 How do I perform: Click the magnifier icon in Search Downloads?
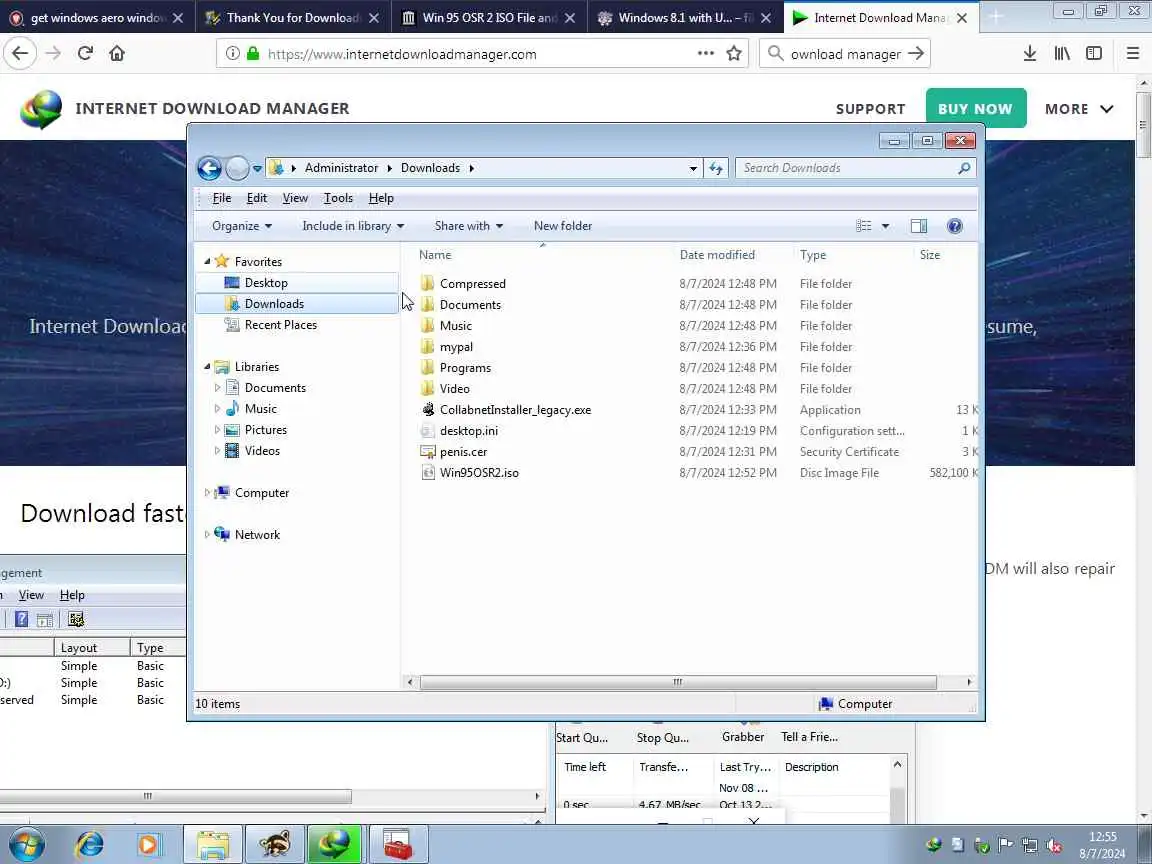[964, 168]
